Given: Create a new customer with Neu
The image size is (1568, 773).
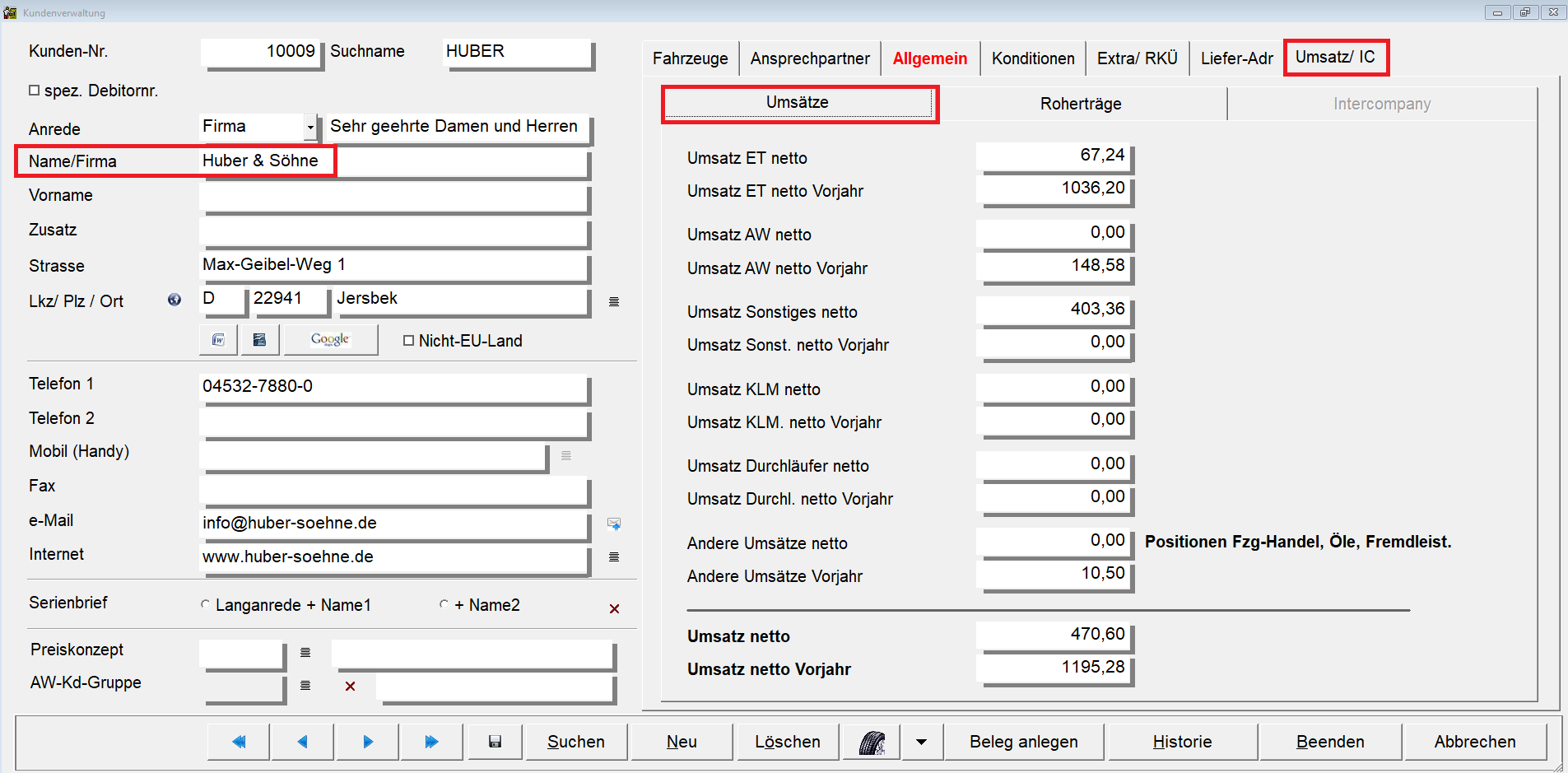Looking at the screenshot, I should [x=682, y=742].
